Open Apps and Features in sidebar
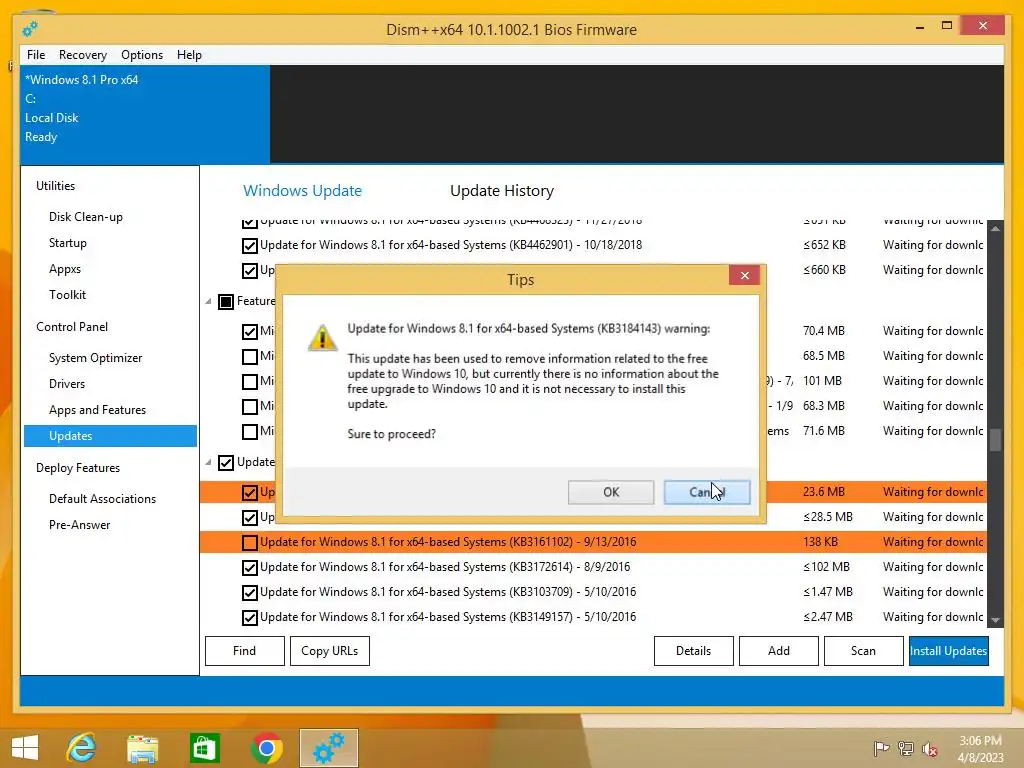Screen dimensions: 1024x768 pyautogui.click(x=97, y=410)
